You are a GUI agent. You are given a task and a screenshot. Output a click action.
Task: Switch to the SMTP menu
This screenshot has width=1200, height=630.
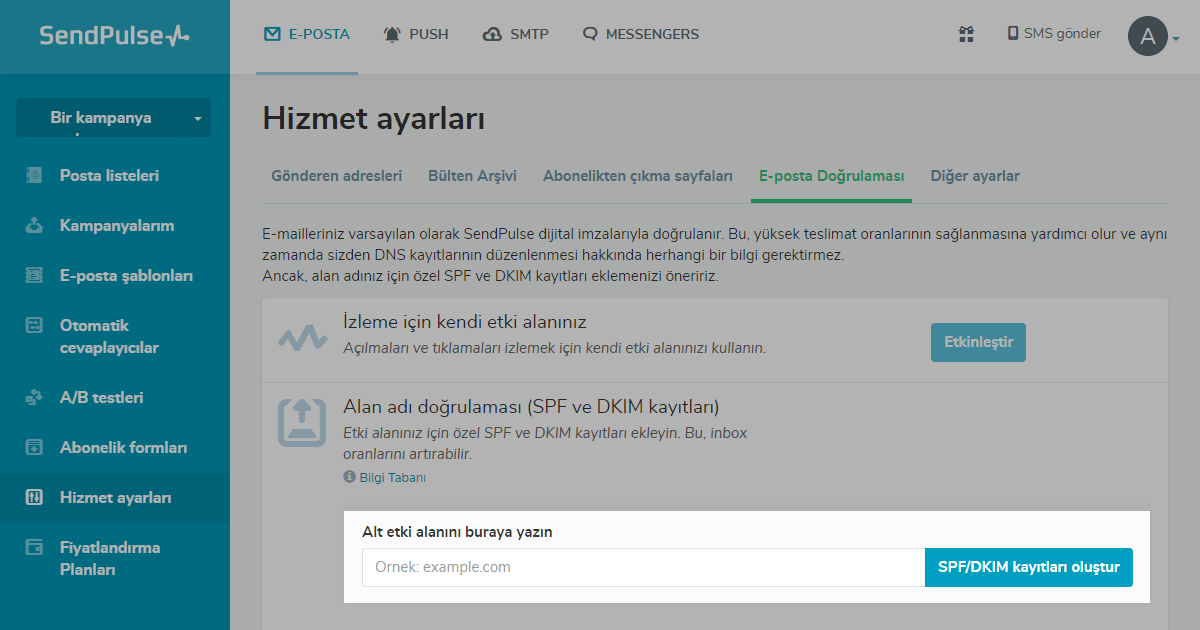pyautogui.click(x=515, y=34)
